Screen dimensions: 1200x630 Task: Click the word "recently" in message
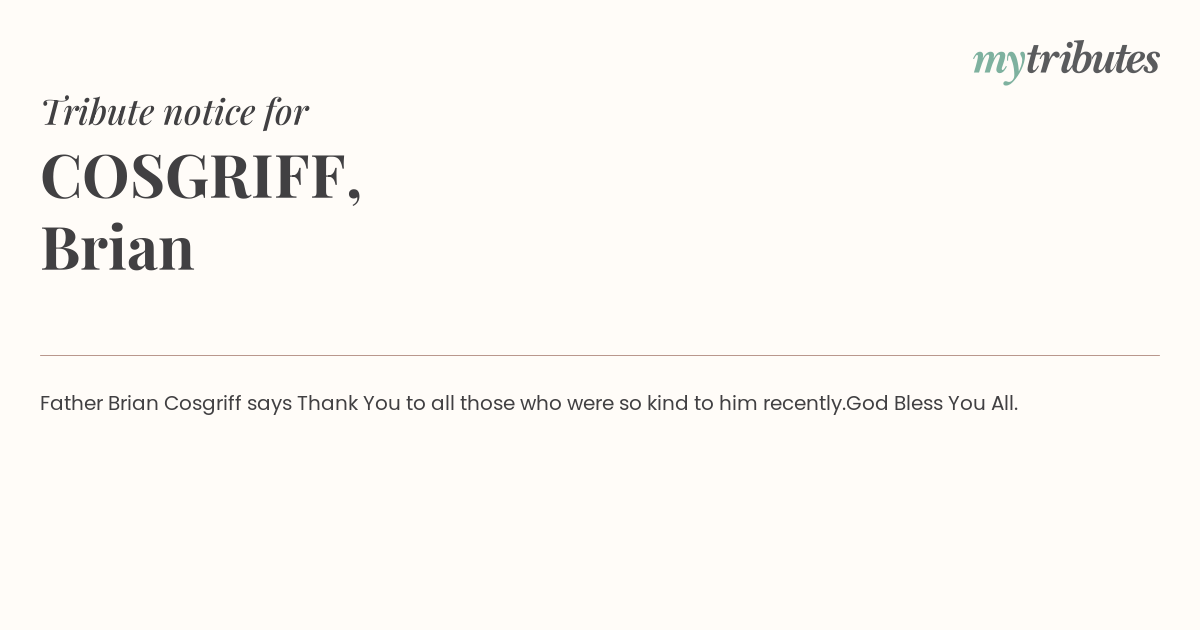pyautogui.click(x=802, y=404)
